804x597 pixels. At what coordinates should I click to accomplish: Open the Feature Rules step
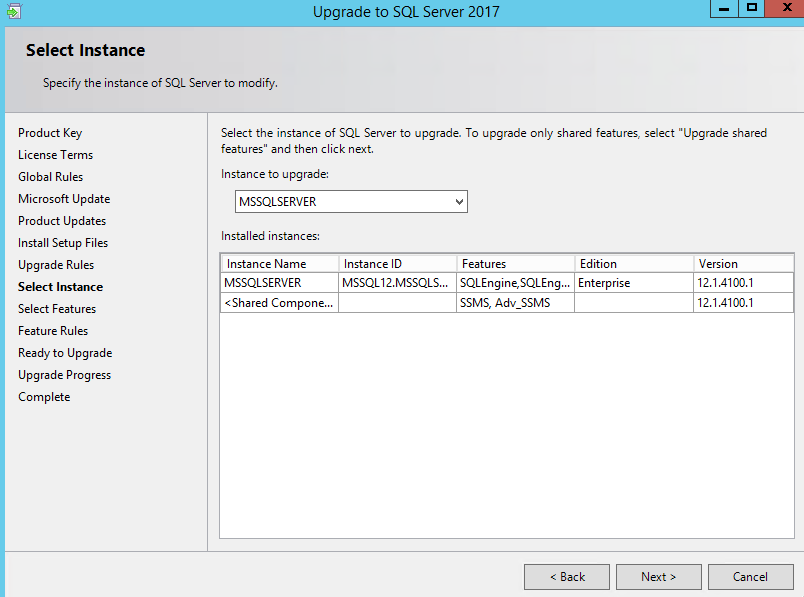pos(53,331)
